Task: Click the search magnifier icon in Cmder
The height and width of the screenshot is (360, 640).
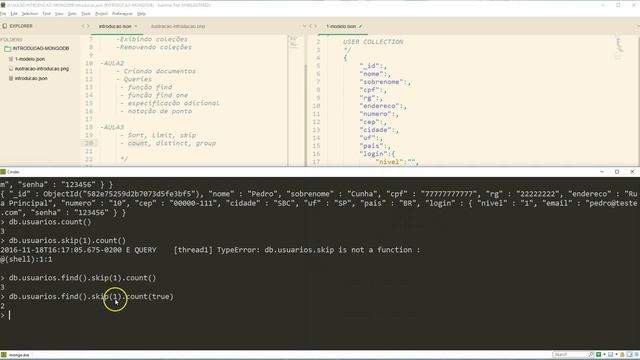Action: tap(591, 355)
